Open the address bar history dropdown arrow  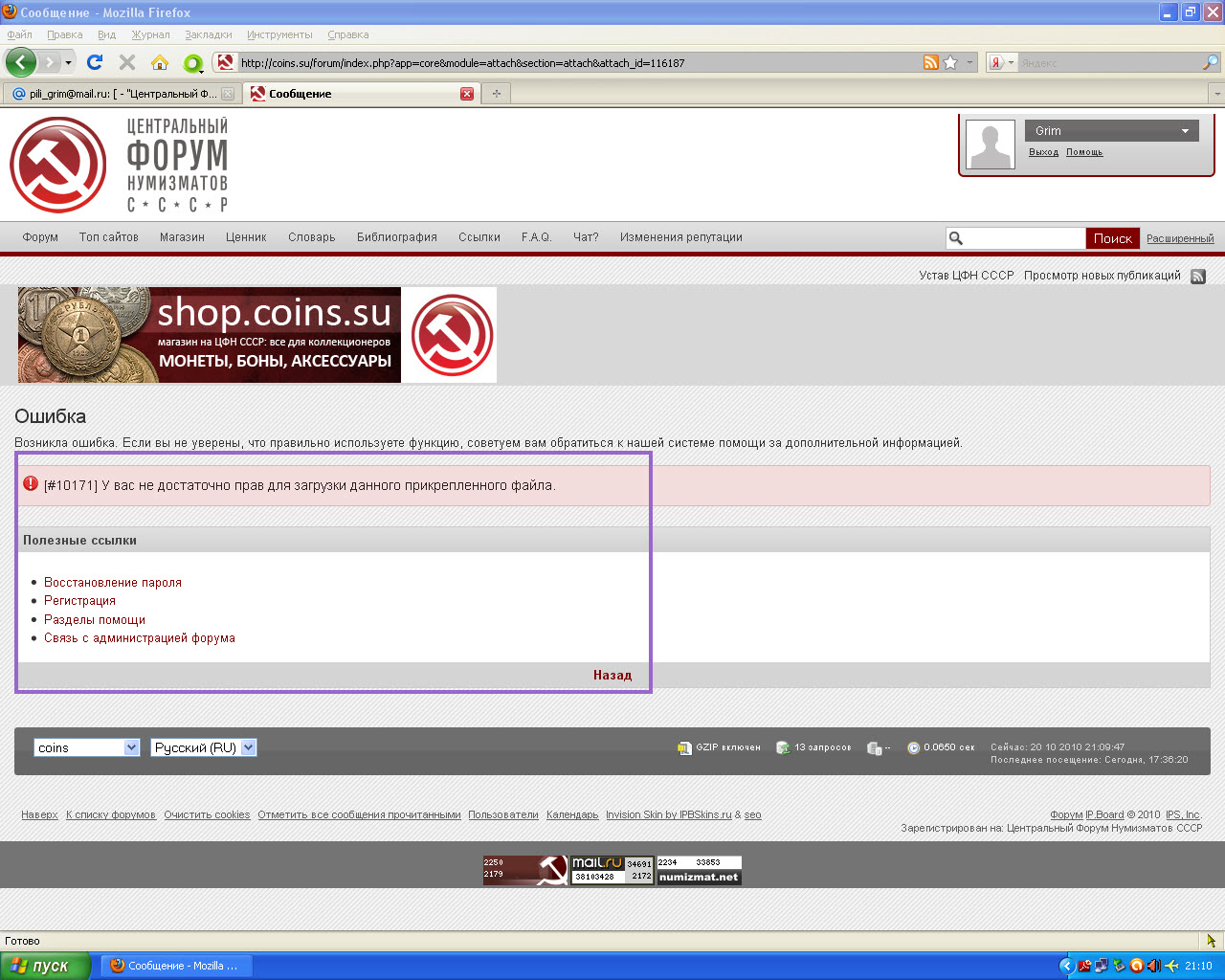969,62
